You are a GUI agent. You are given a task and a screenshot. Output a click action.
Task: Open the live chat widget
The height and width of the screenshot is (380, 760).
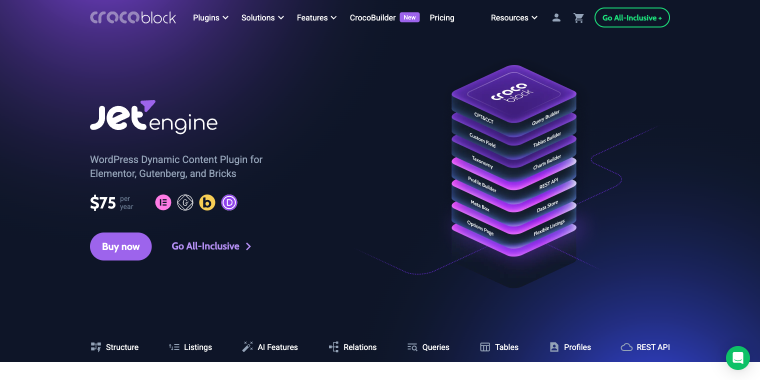tap(738, 358)
